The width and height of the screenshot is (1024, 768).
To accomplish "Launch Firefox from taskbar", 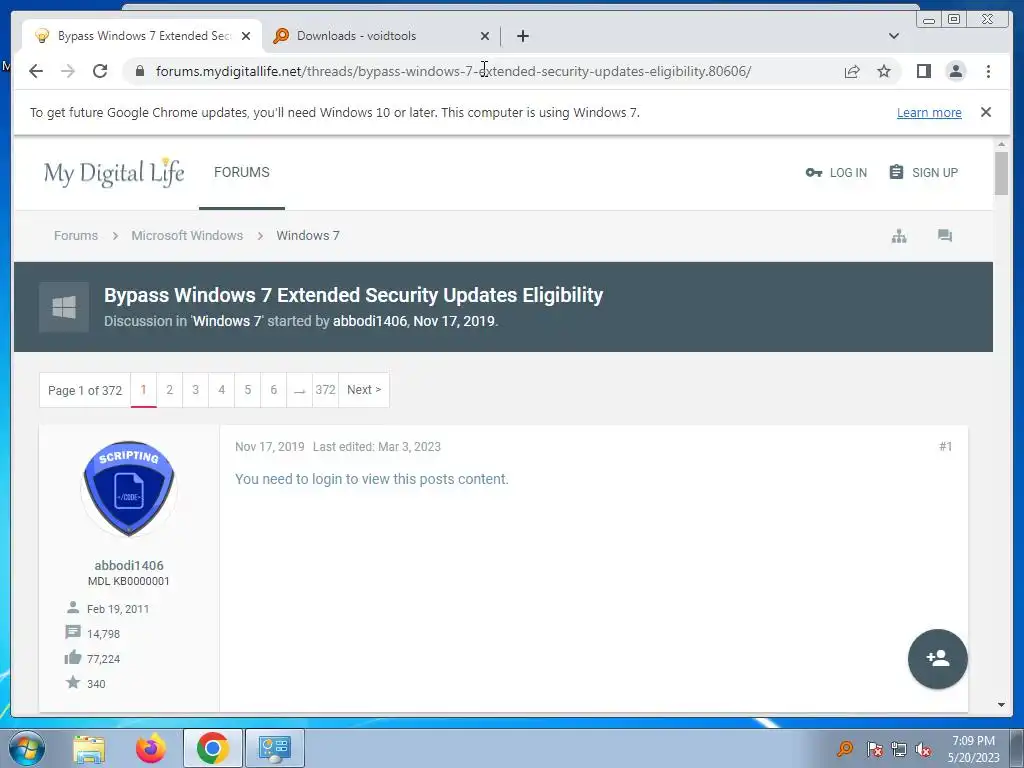I will (x=151, y=748).
